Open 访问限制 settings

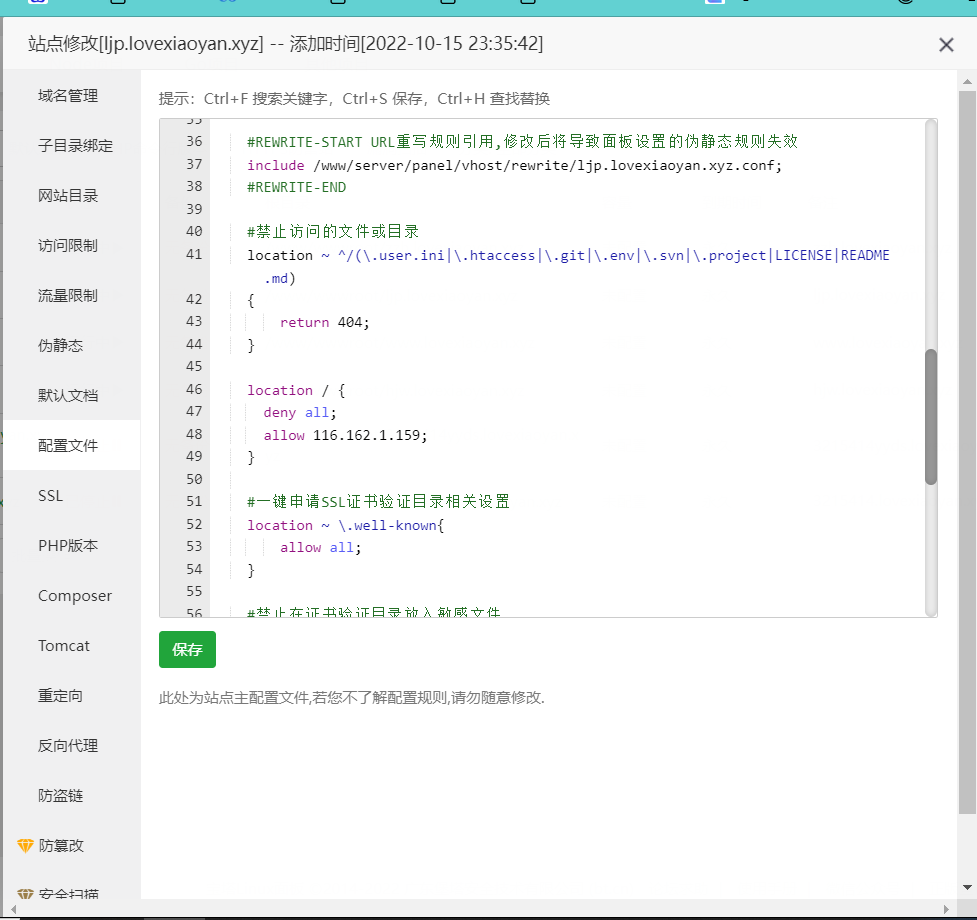68,246
